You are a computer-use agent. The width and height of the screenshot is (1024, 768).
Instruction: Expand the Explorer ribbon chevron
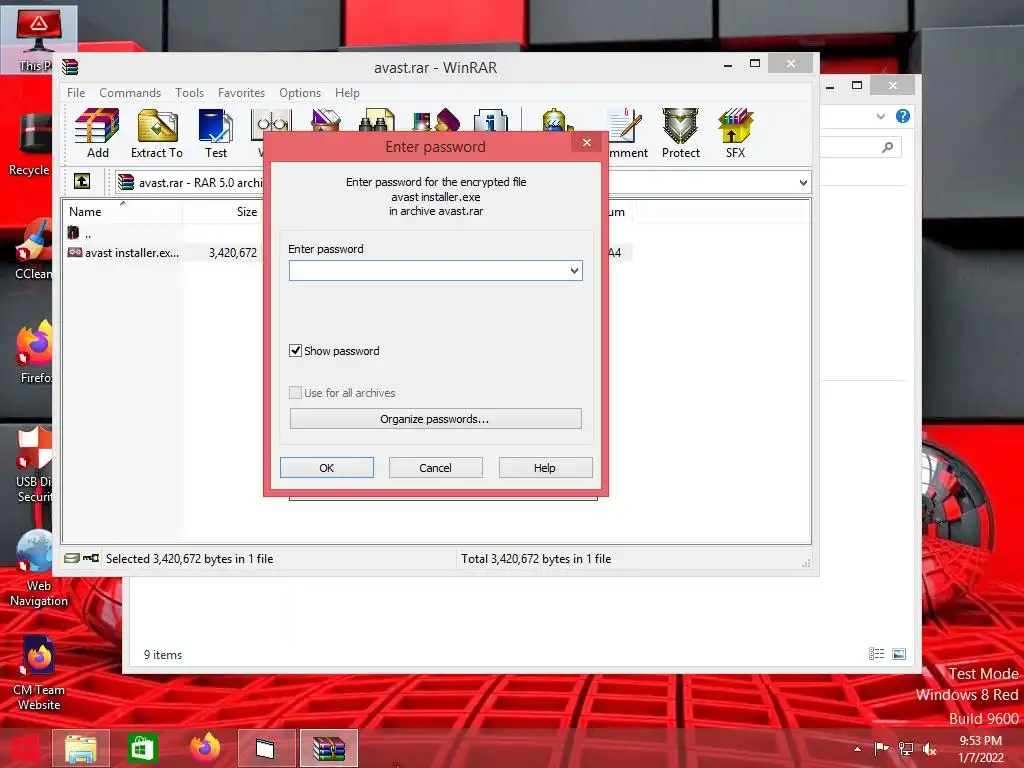(880, 116)
